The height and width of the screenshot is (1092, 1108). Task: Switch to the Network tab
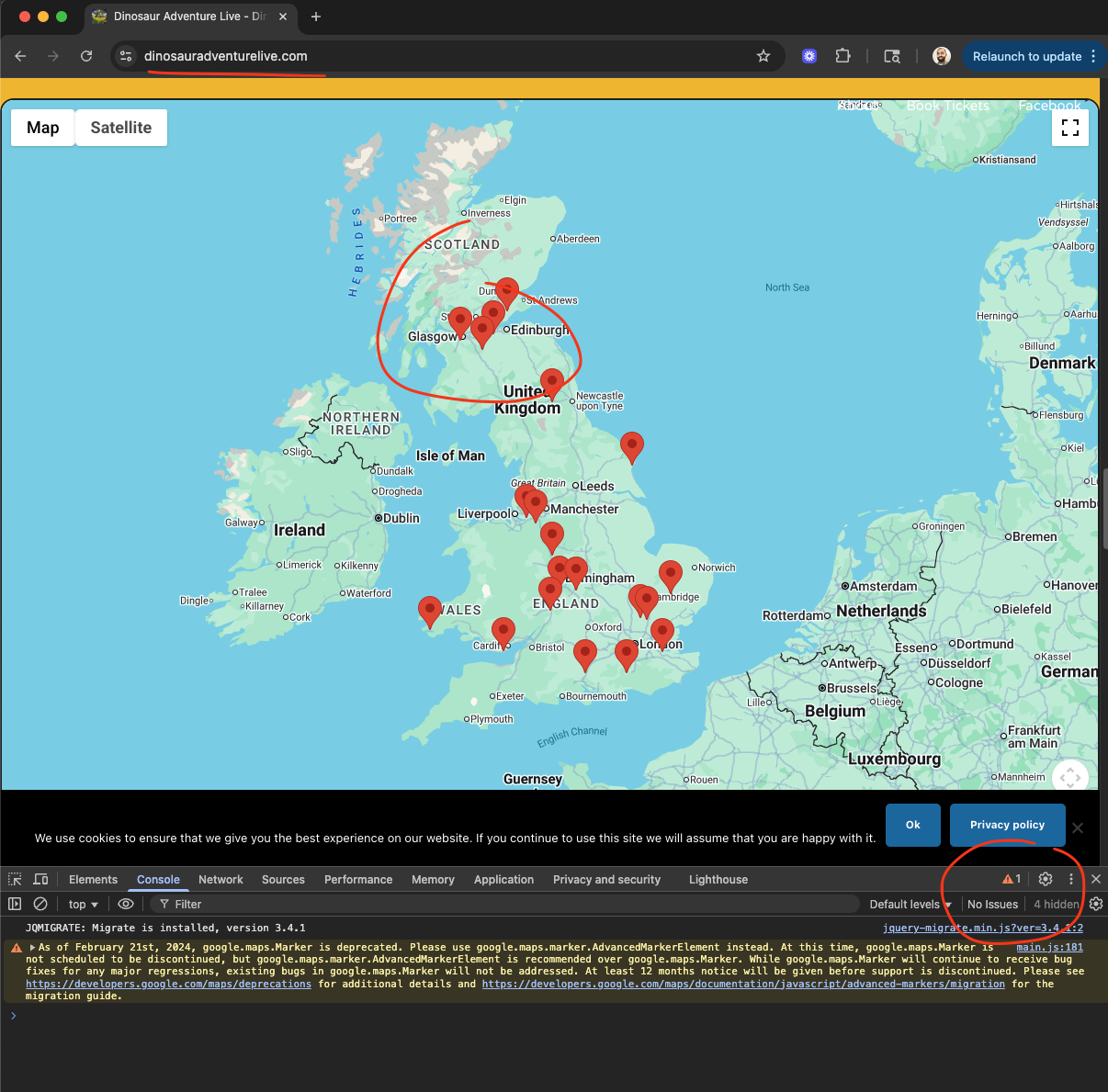(220, 879)
